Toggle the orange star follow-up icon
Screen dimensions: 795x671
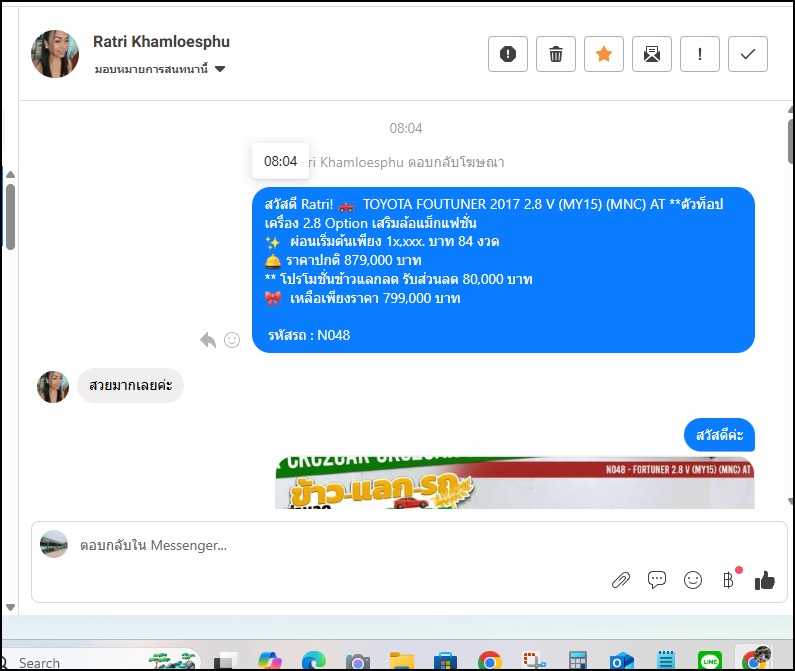(x=603, y=54)
